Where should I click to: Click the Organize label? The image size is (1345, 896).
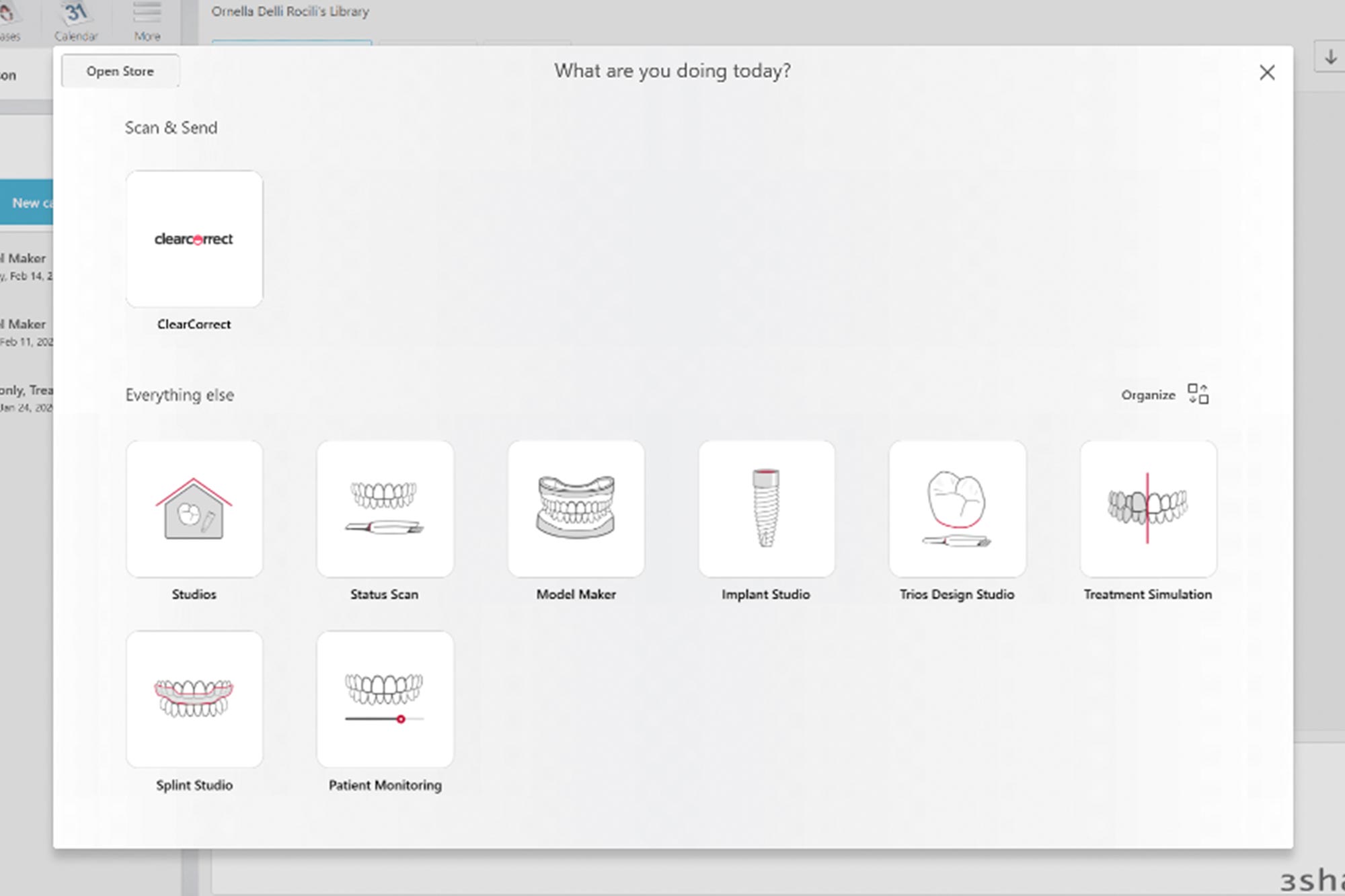pos(1148,395)
